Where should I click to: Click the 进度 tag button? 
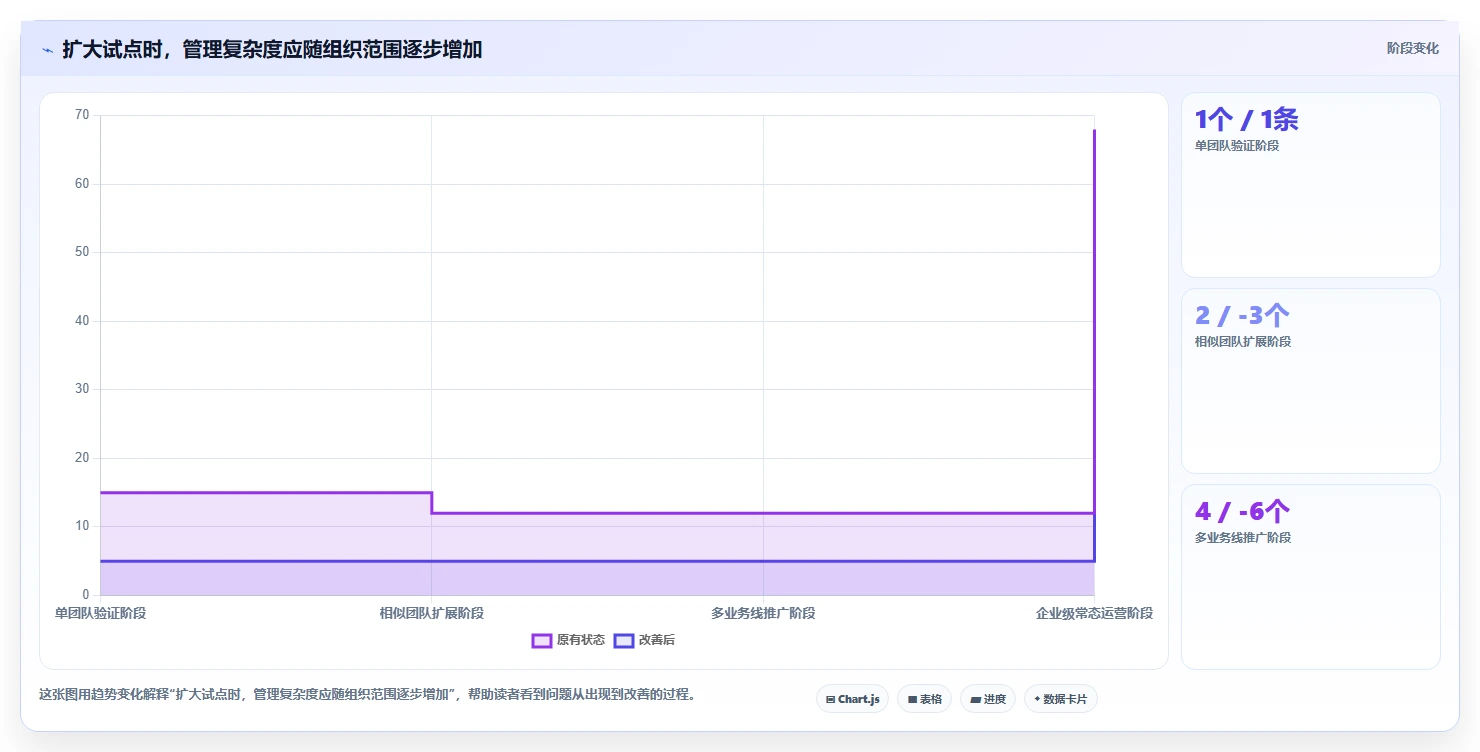(988, 699)
